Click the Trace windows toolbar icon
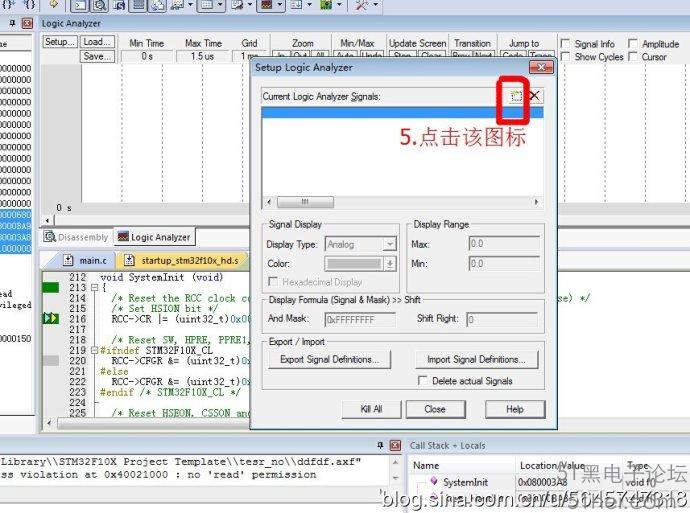690x513 pixels. click(296, 5)
